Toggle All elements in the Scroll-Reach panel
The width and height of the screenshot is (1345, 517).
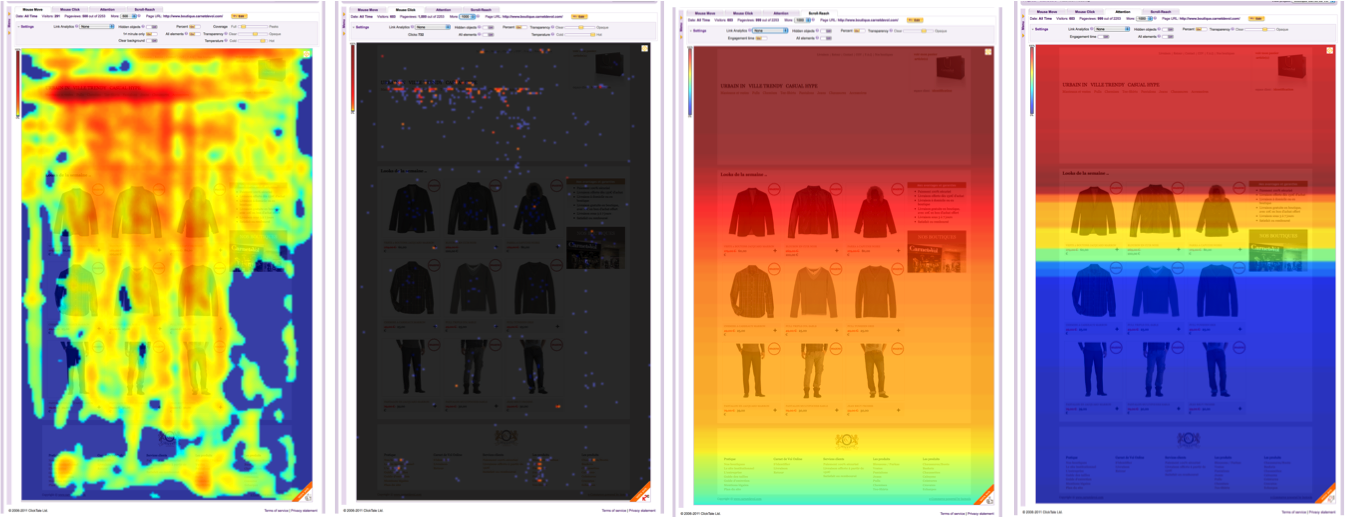[826, 38]
